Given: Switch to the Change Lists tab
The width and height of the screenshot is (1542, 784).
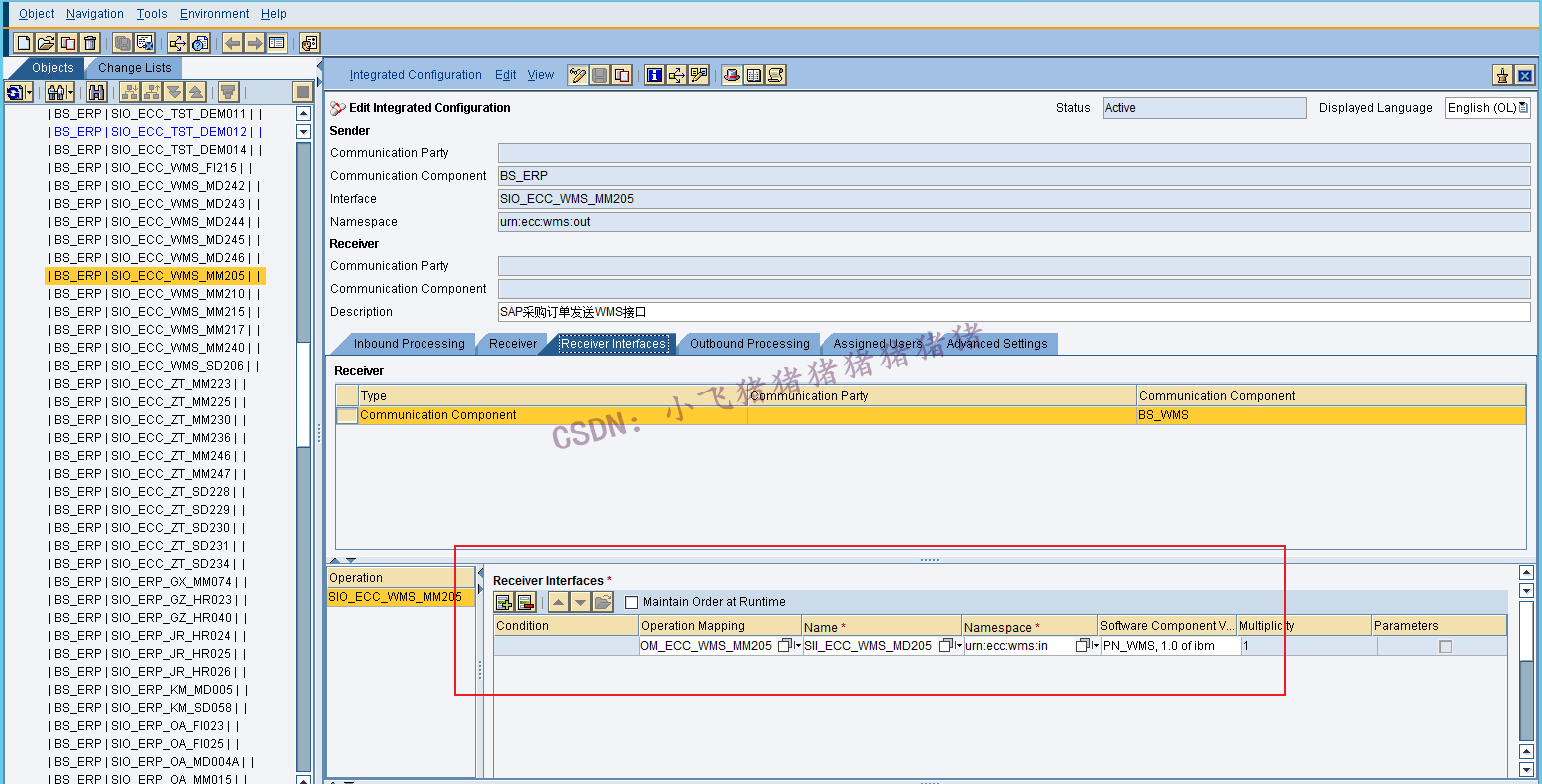Looking at the screenshot, I should (x=135, y=68).
